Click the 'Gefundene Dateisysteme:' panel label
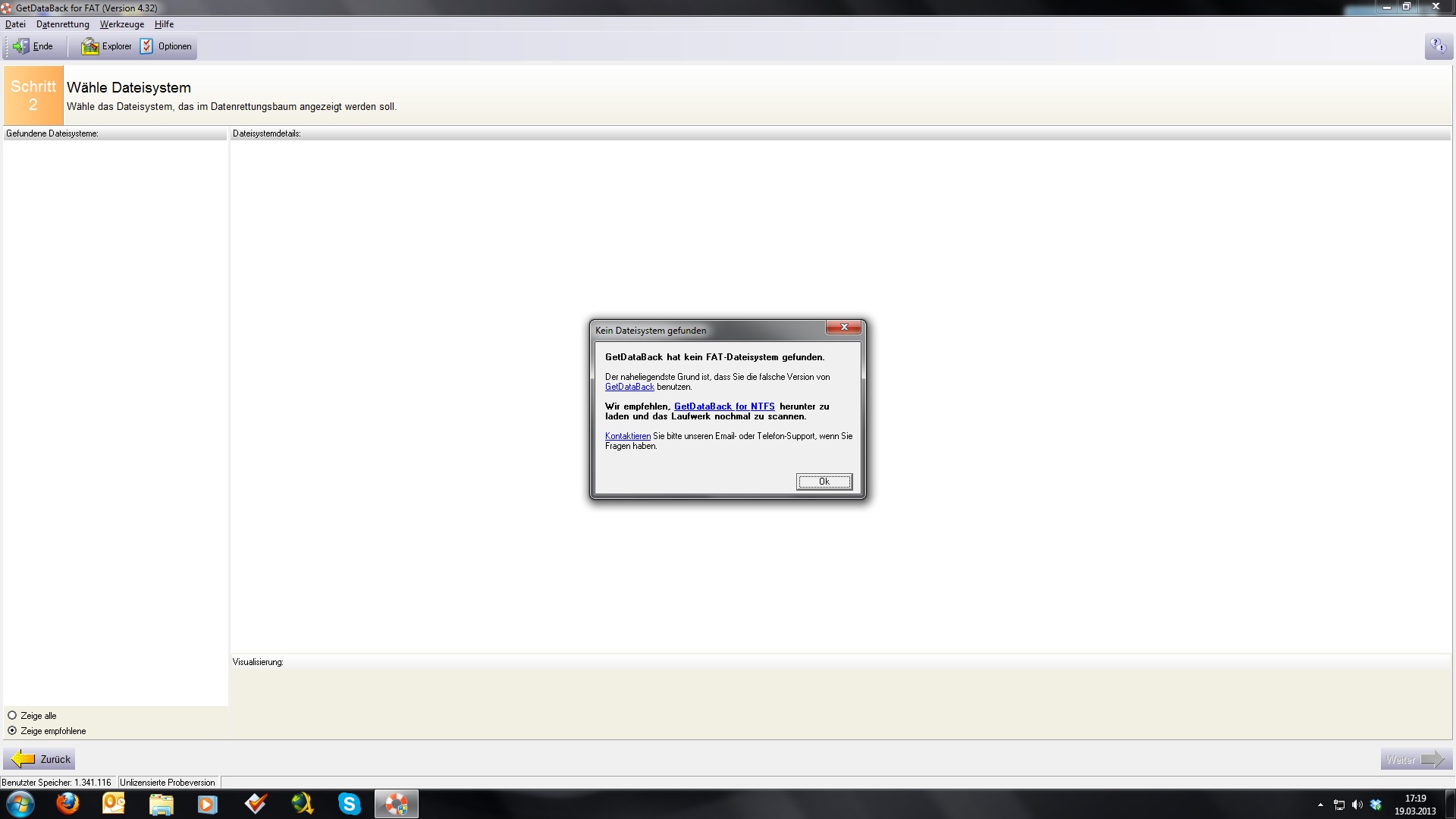Viewport: 1456px width, 819px height. (x=52, y=133)
